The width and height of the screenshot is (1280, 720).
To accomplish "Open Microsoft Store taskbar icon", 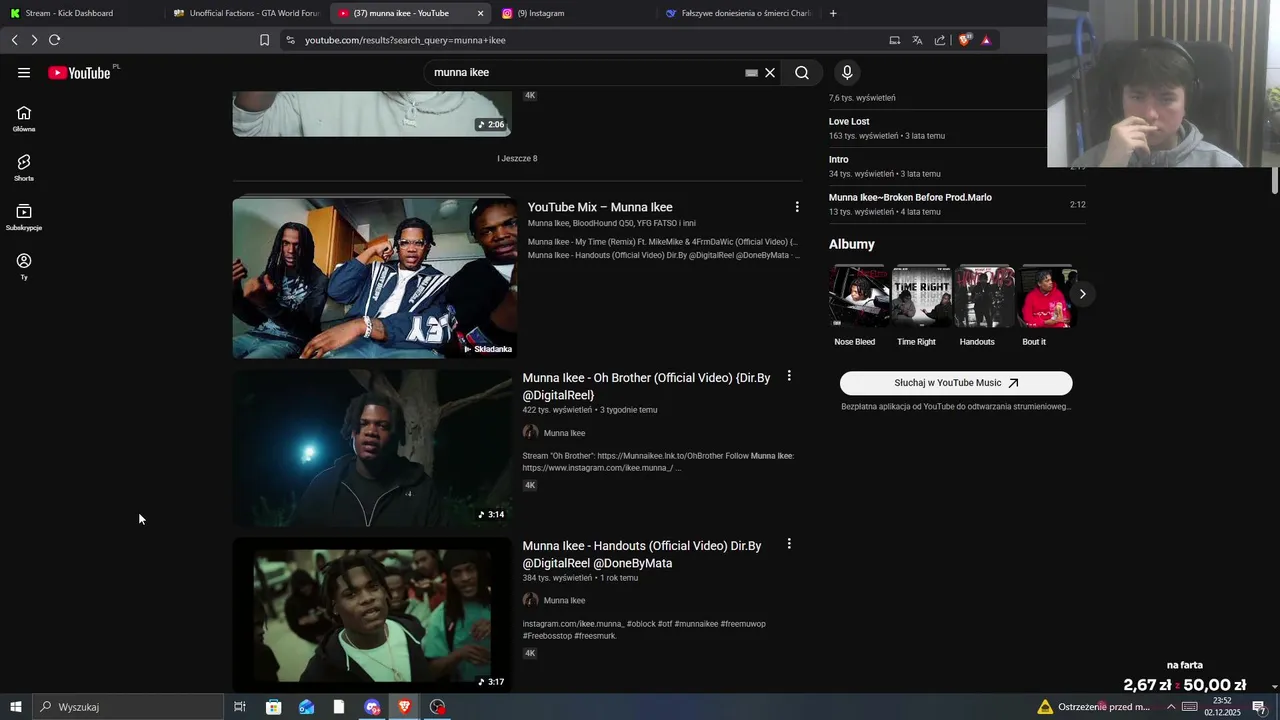I will click(273, 707).
